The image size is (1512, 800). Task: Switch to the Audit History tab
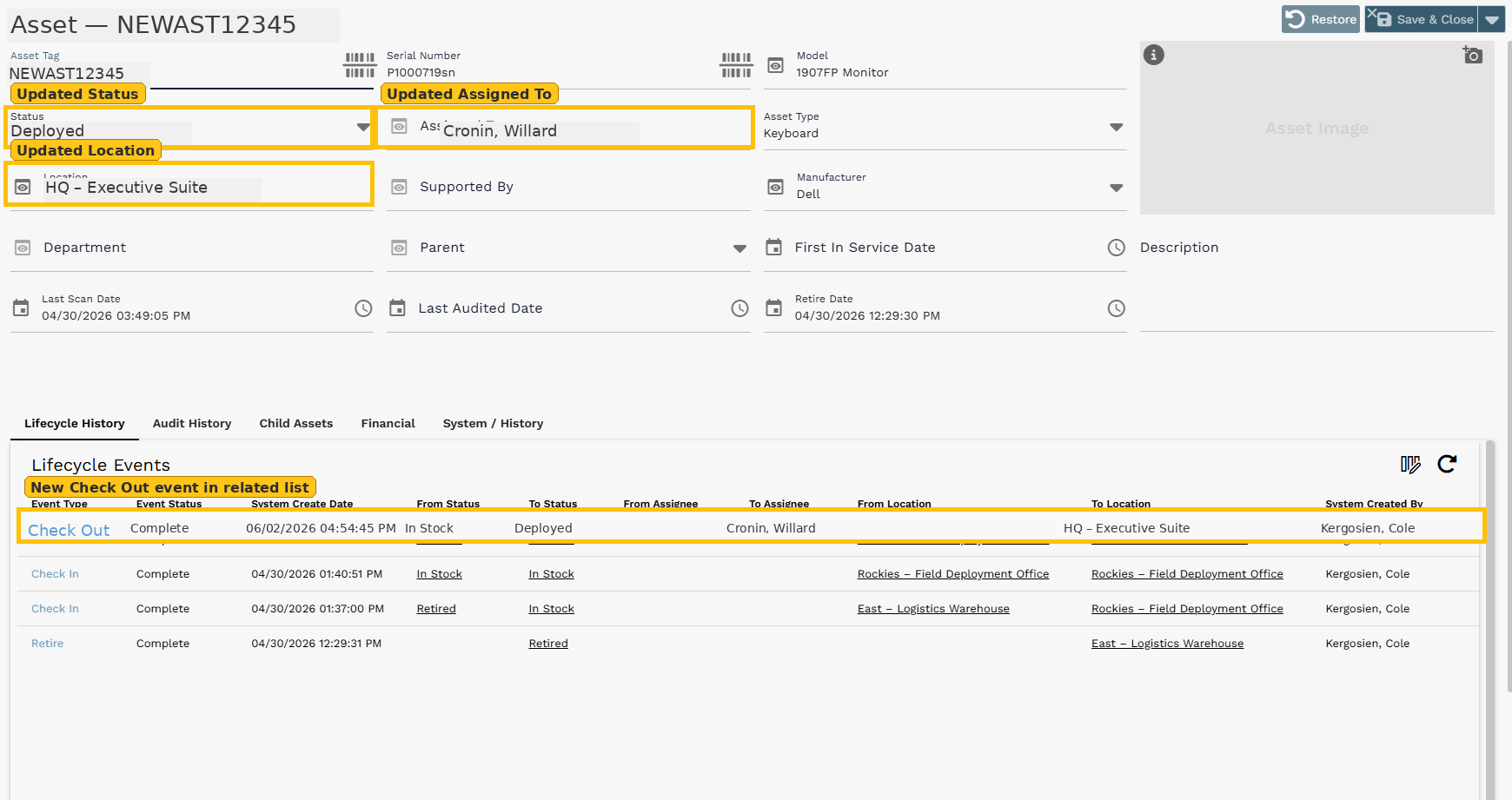[192, 424]
